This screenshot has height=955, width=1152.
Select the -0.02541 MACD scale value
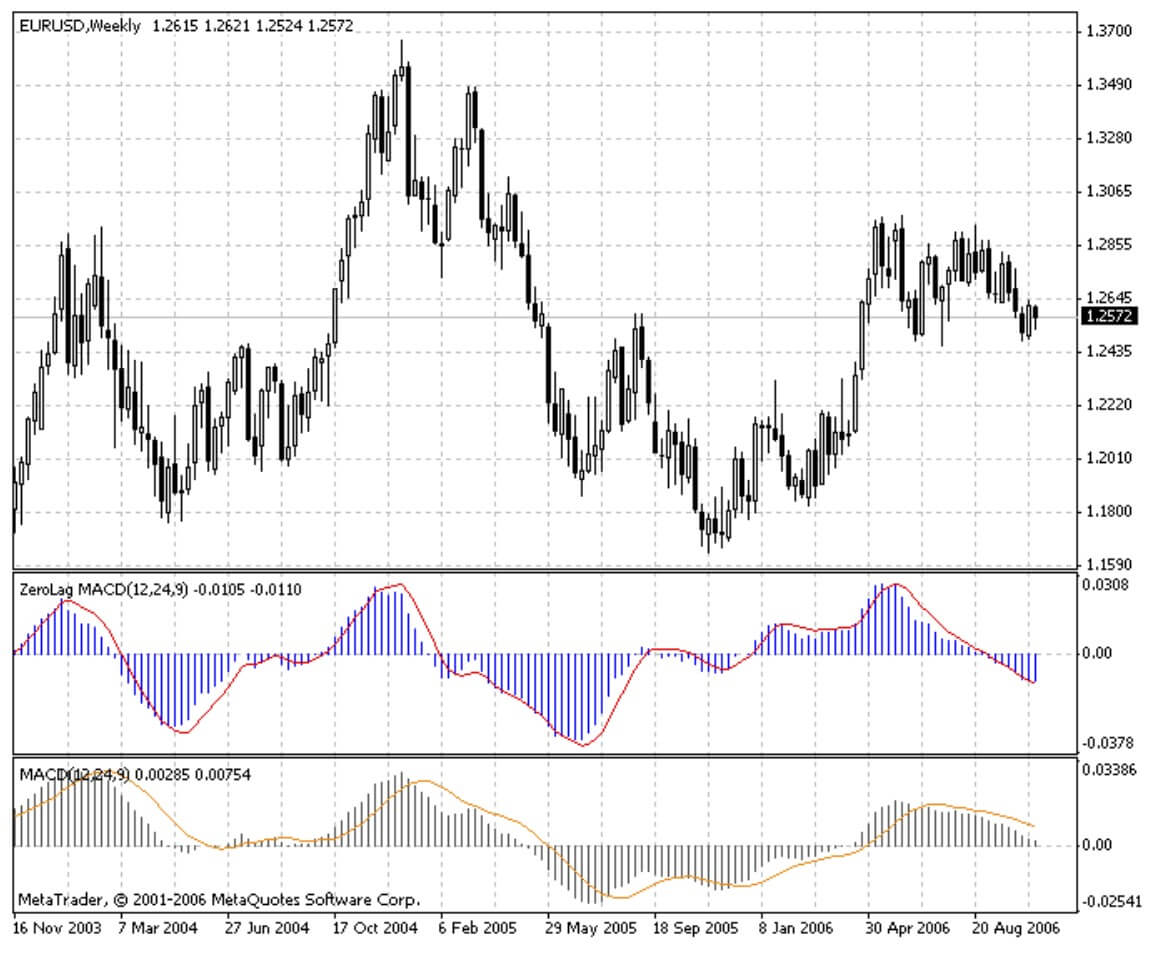click(1110, 901)
